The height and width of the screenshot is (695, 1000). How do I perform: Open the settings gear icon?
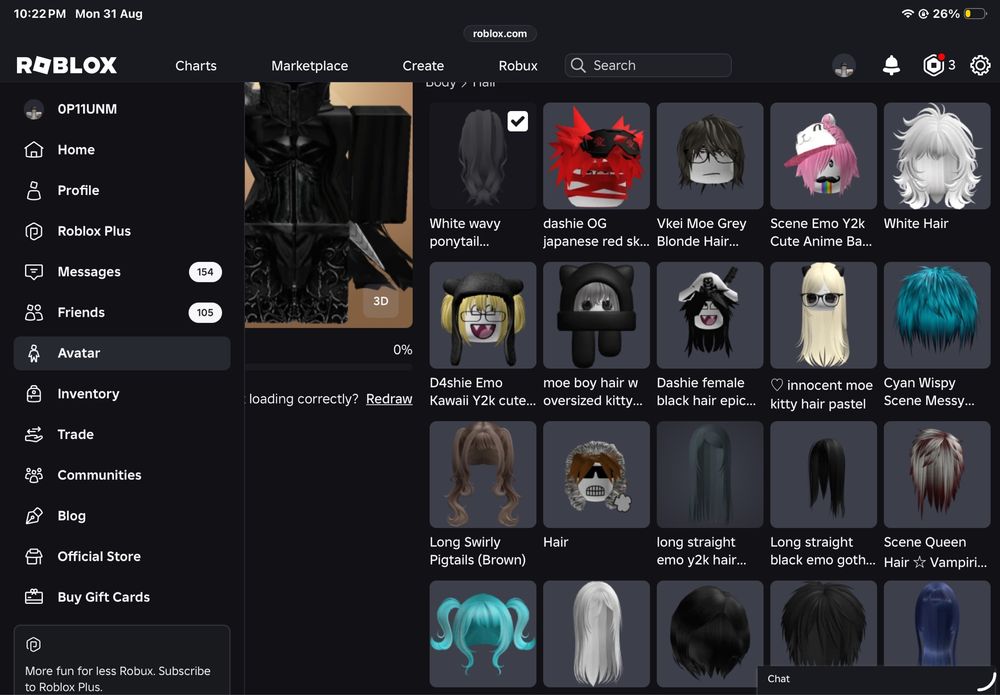tap(980, 65)
